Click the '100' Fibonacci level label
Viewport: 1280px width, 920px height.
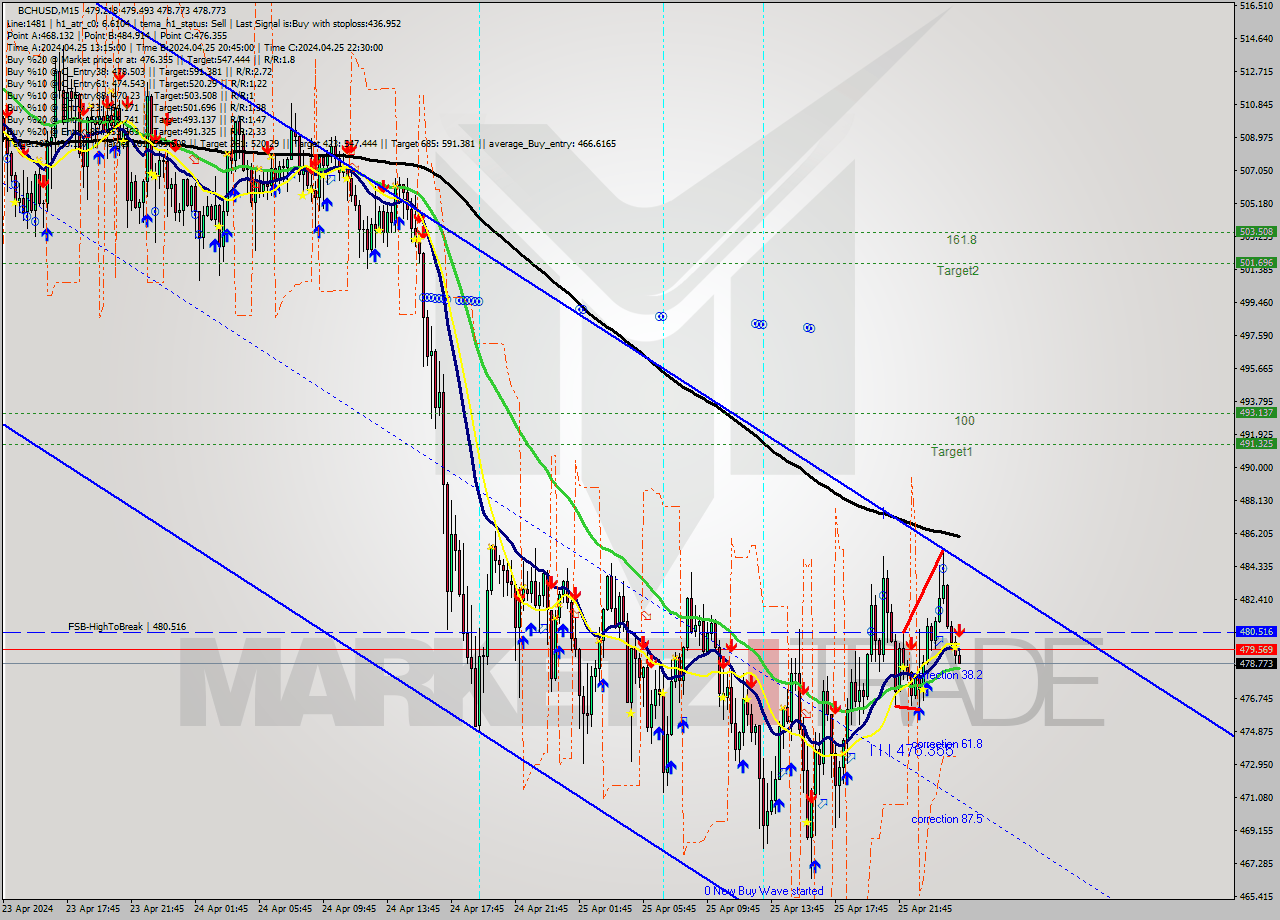tap(964, 421)
